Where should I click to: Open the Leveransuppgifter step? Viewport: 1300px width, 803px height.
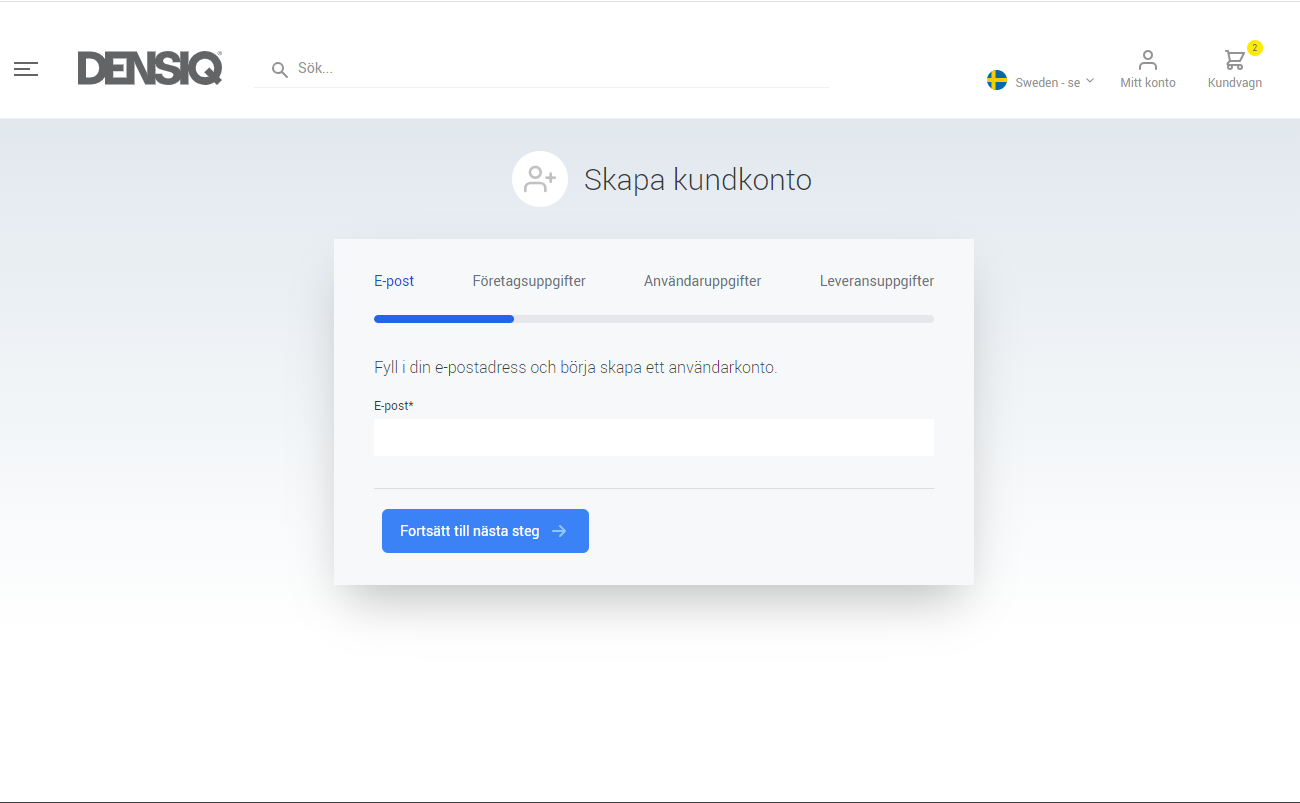876,281
